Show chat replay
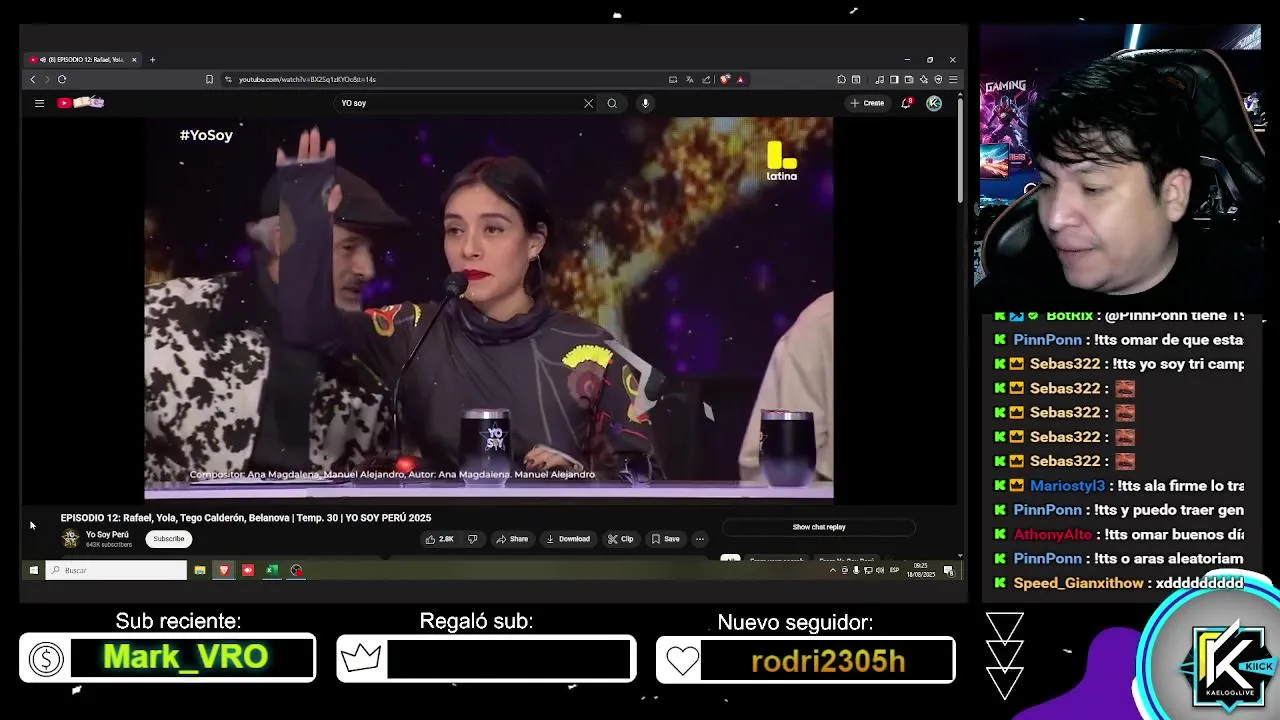 (x=819, y=527)
